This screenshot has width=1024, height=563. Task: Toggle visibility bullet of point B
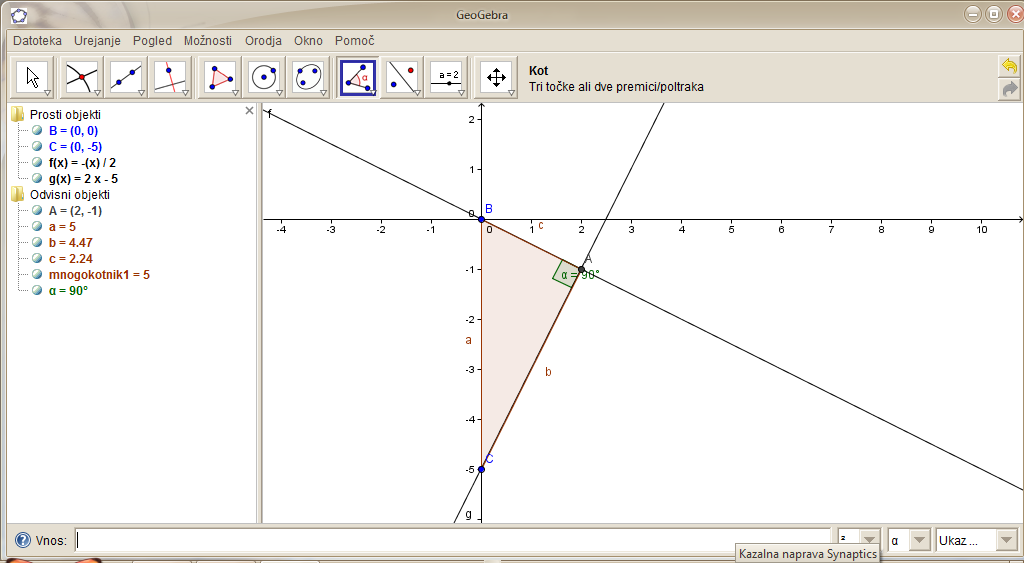37,131
